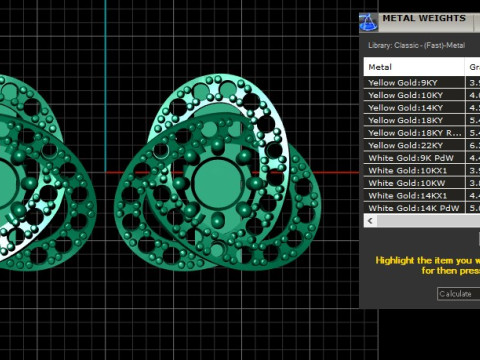Select the White Gold:14K PdW row
This screenshot has height=360, width=480.
tap(422, 208)
